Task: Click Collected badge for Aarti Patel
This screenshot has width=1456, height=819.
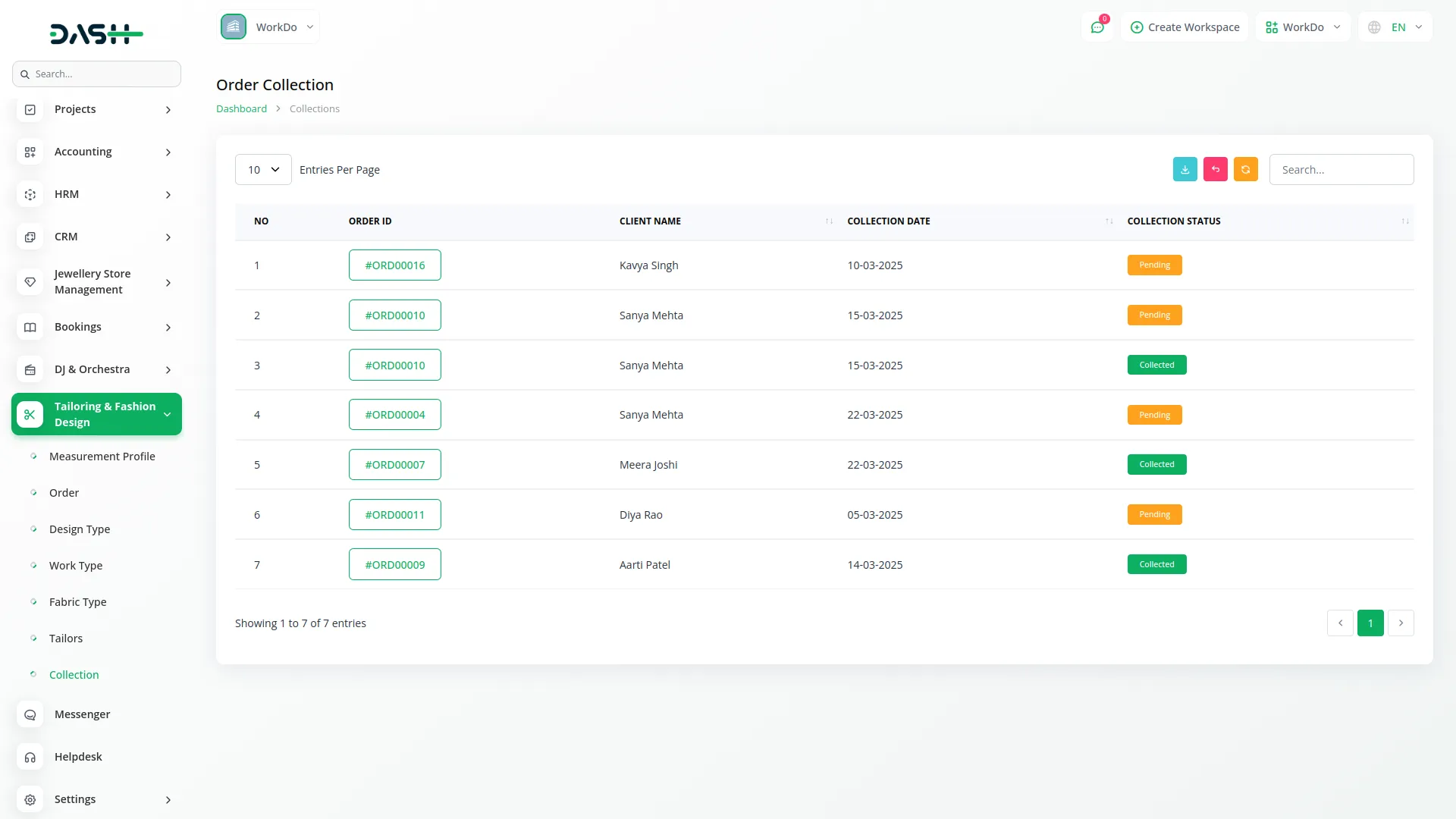Action: pyautogui.click(x=1156, y=564)
